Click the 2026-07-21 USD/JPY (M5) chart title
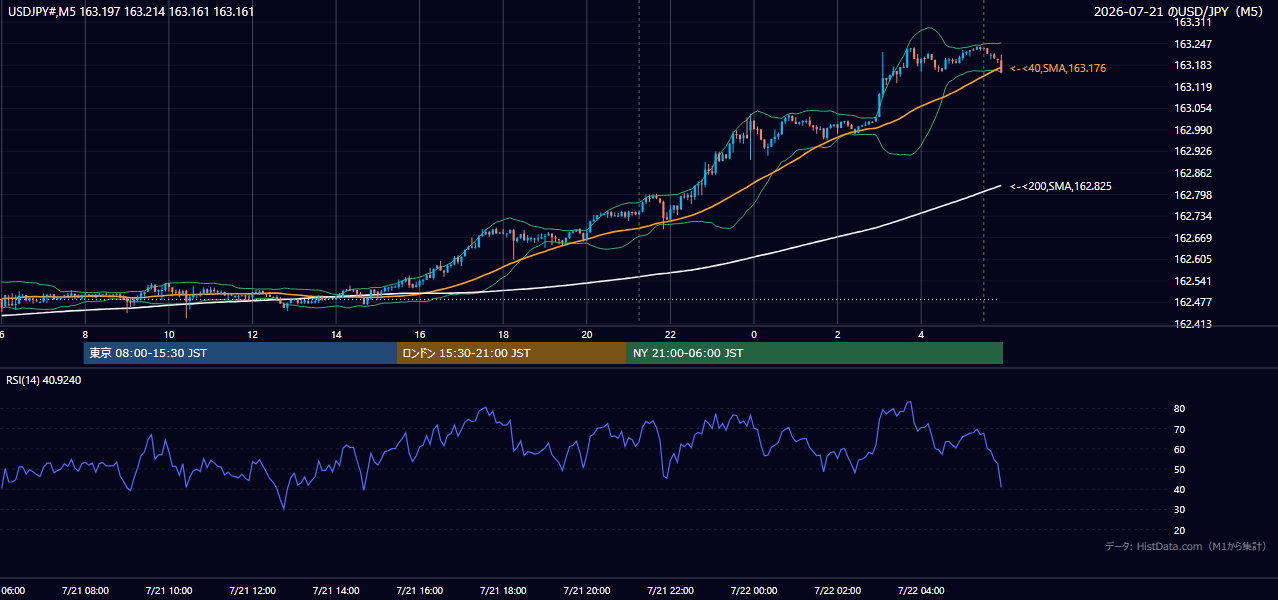 [x=1180, y=12]
